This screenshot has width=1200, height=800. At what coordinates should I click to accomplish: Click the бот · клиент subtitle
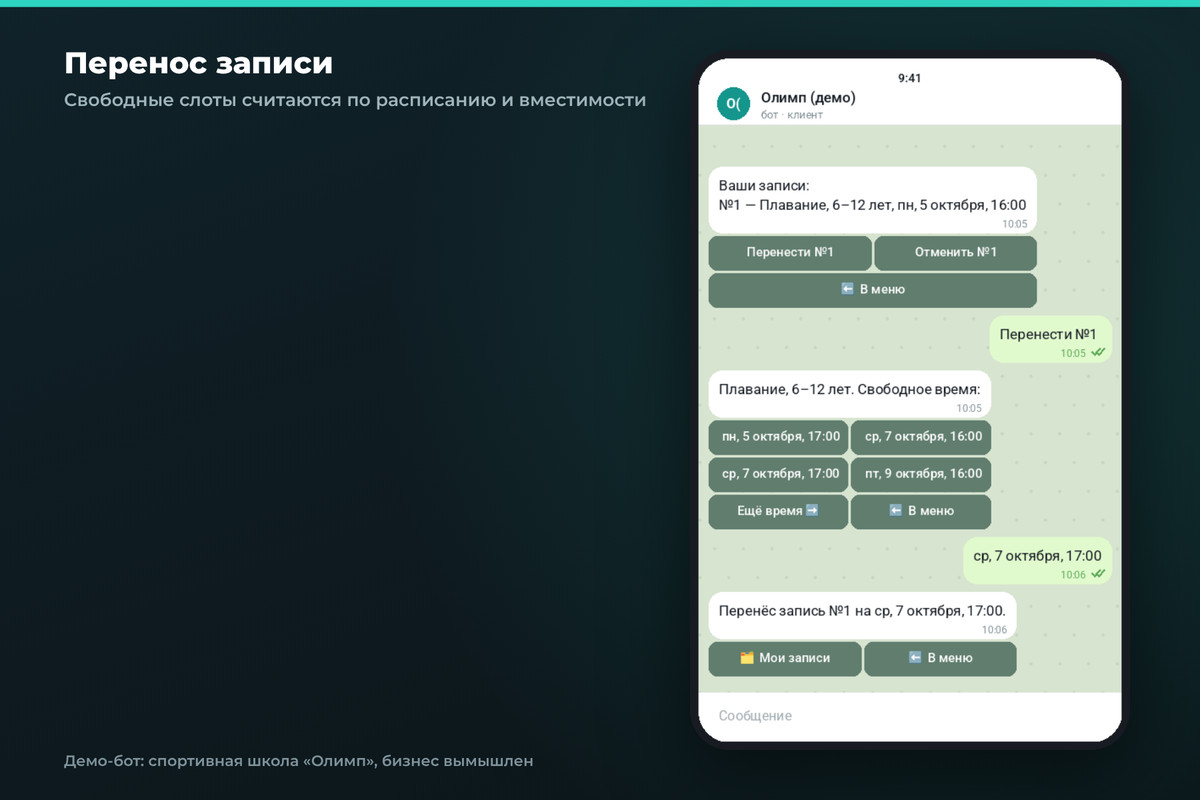tap(792, 115)
